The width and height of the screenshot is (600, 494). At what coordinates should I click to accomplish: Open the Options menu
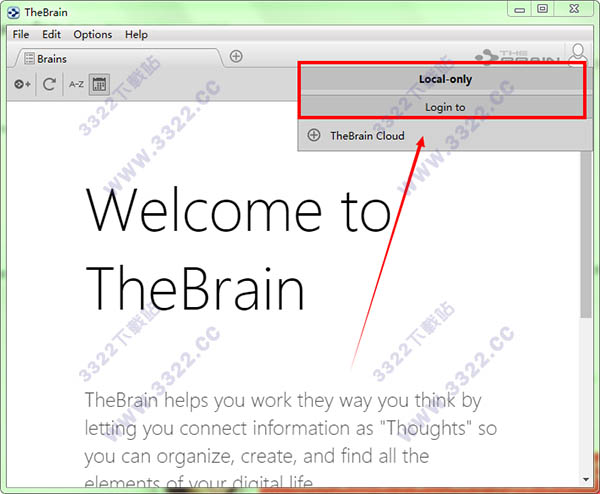[x=93, y=34]
